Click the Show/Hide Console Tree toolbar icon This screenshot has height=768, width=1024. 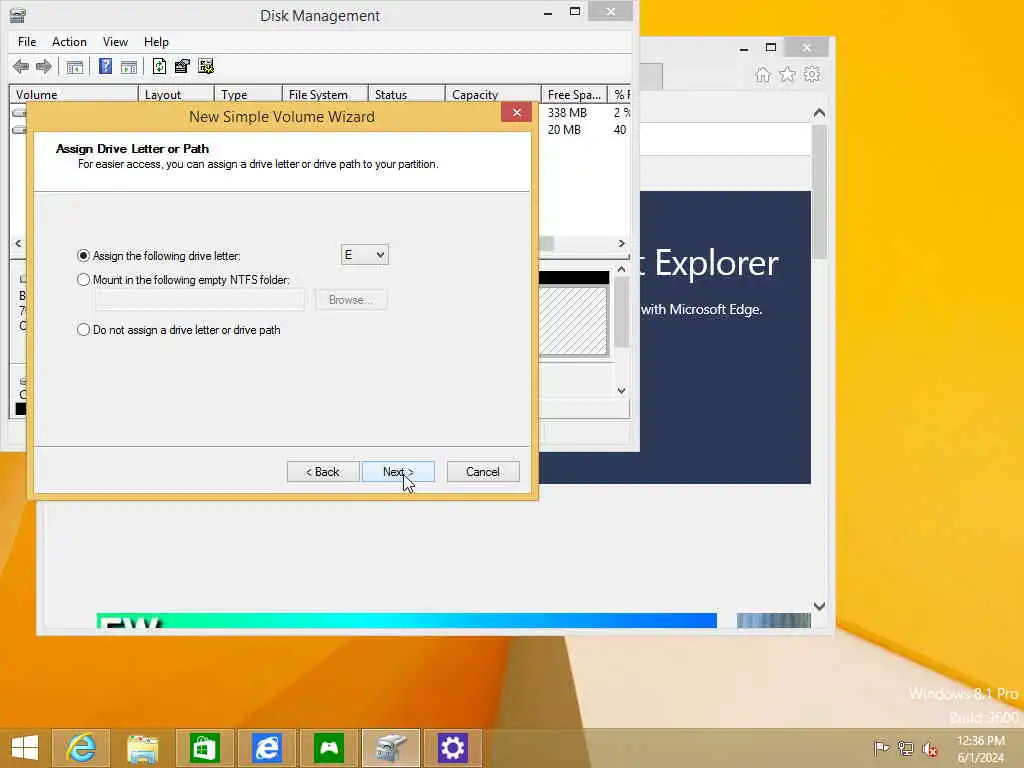coord(75,67)
